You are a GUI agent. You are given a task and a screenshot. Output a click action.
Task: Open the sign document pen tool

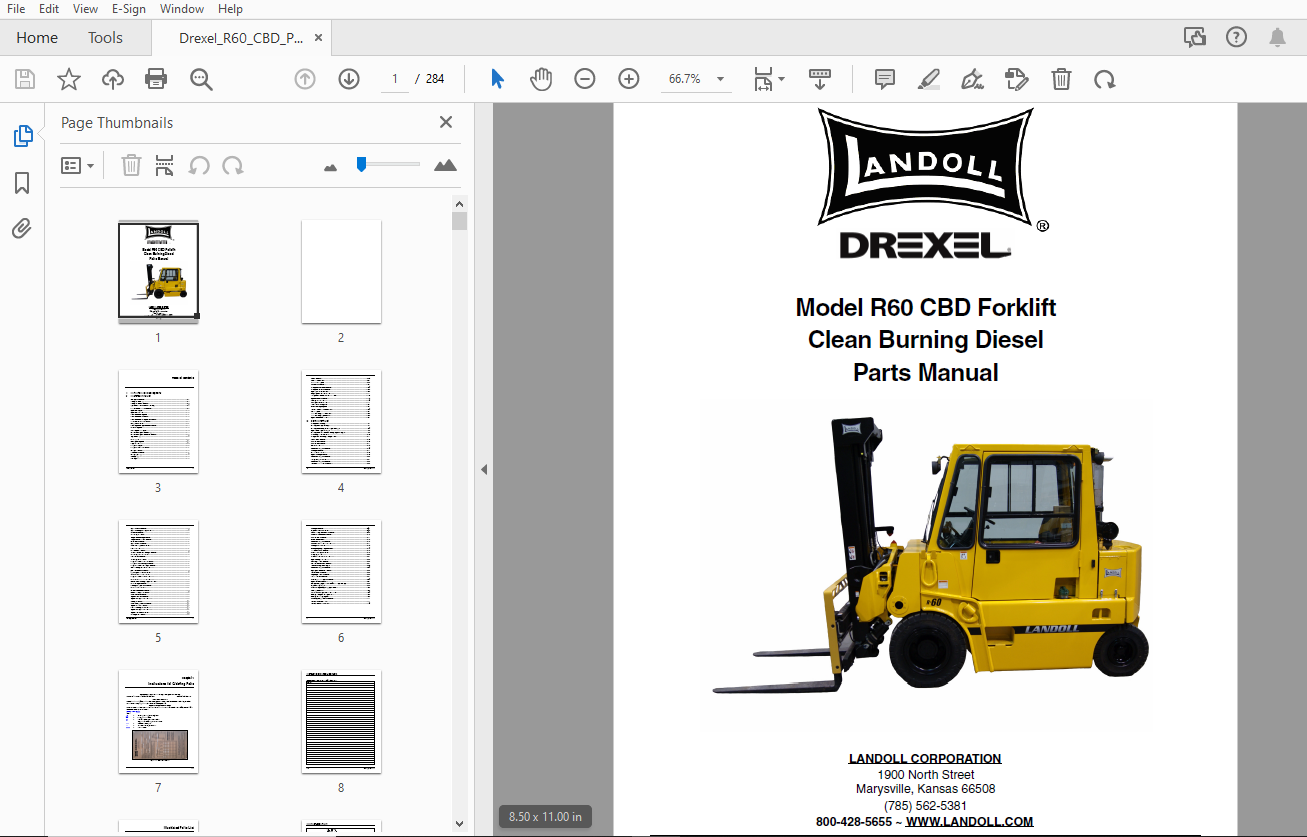pos(972,79)
